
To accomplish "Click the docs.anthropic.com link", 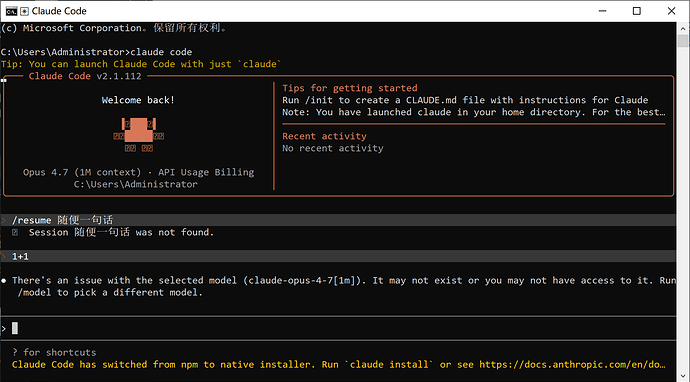I will 572,364.
